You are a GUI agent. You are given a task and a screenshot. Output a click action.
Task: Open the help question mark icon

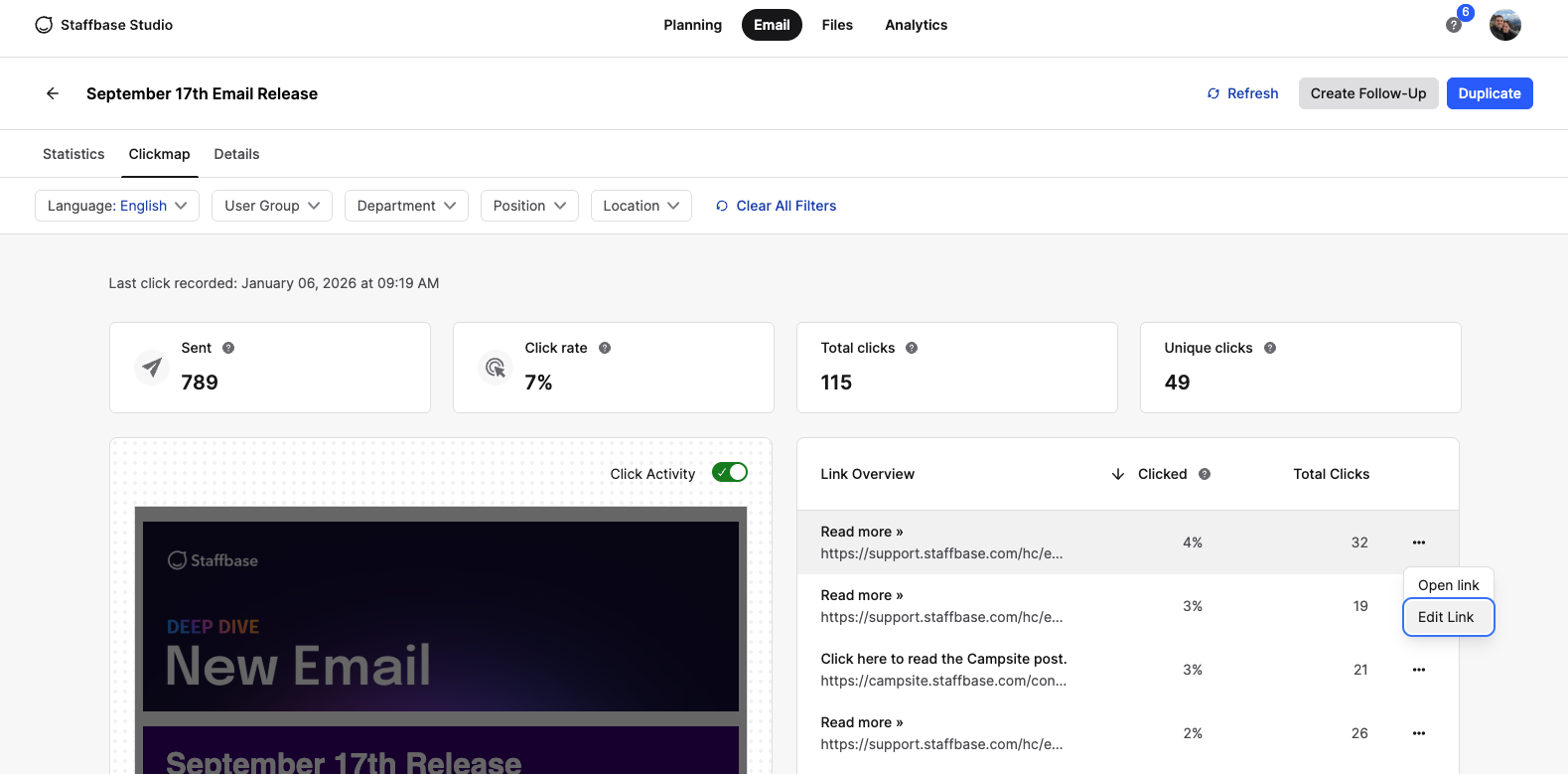[1454, 26]
